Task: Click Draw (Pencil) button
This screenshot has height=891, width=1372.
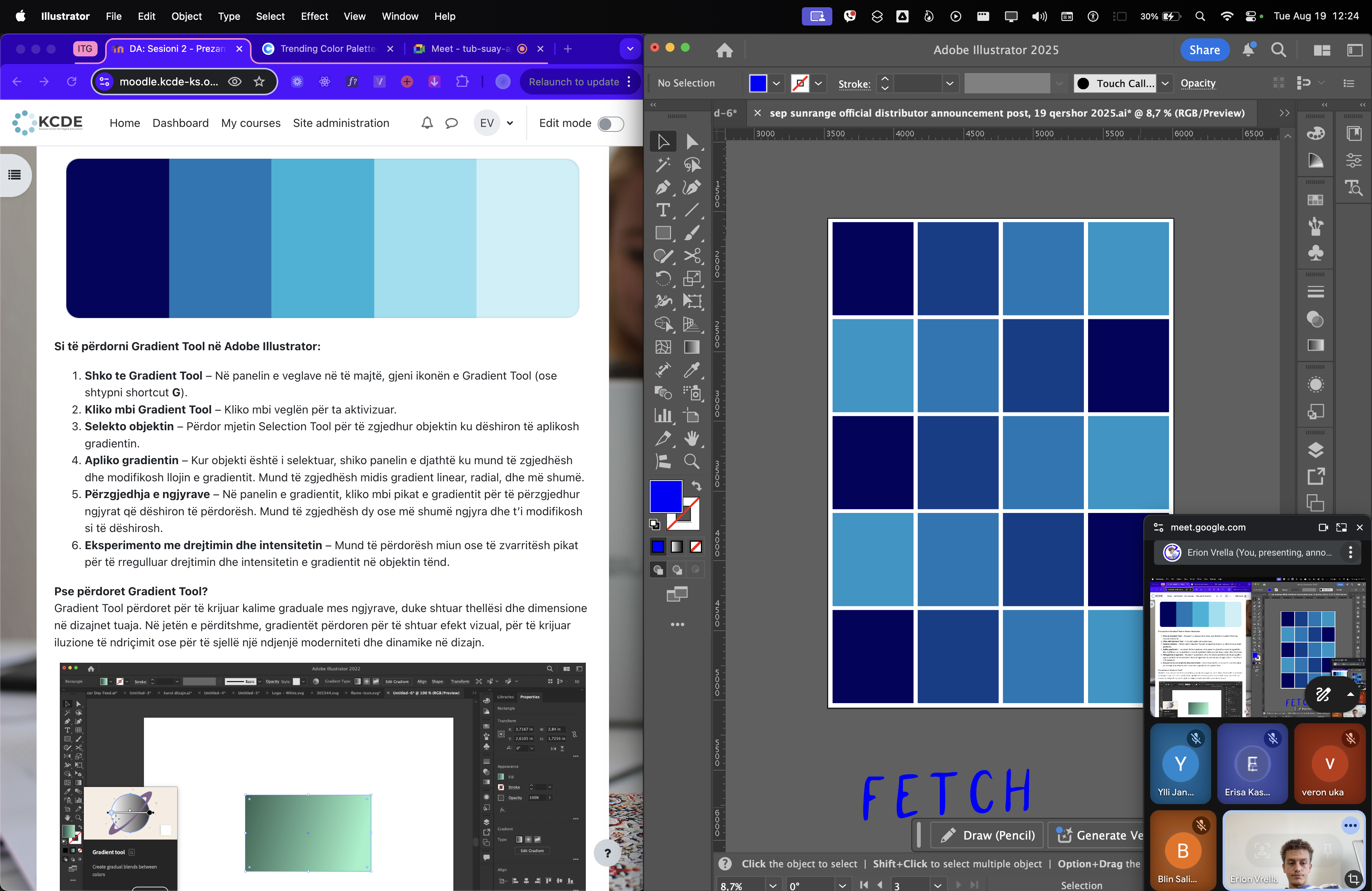Action: [987, 835]
